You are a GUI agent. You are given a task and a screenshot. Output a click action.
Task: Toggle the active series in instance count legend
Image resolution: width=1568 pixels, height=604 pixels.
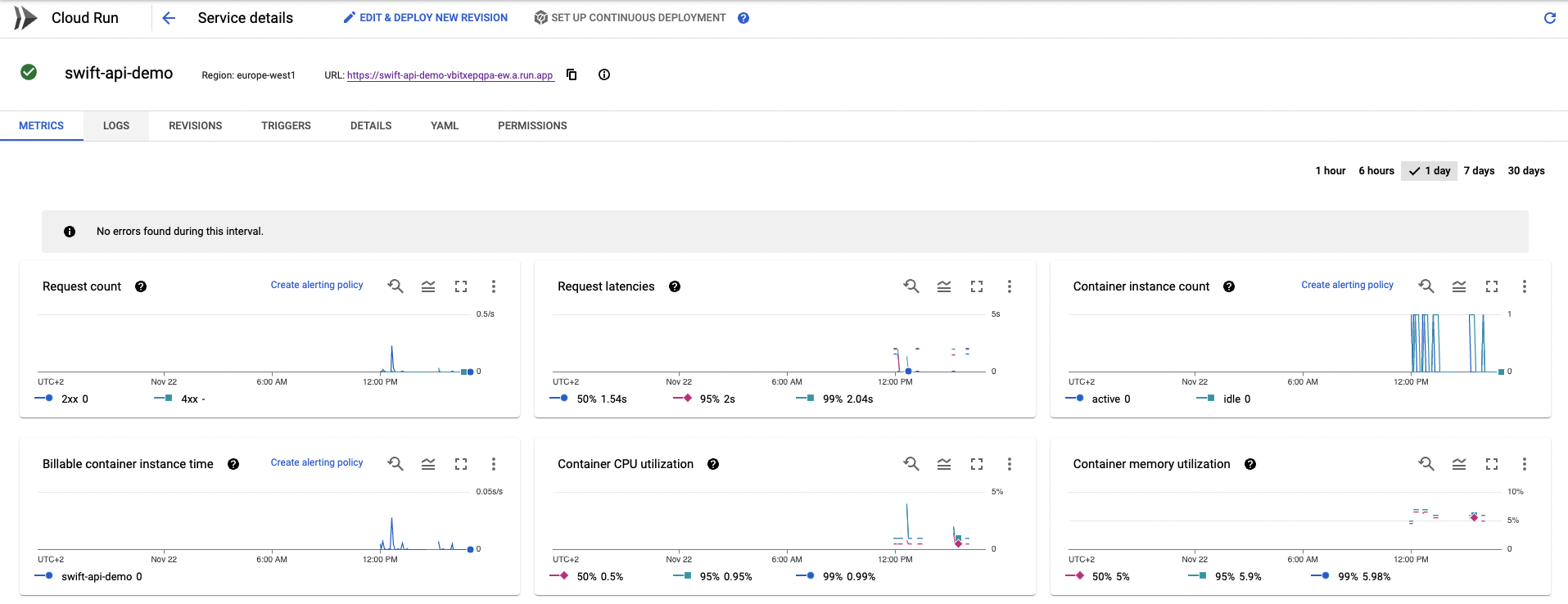tap(1098, 399)
